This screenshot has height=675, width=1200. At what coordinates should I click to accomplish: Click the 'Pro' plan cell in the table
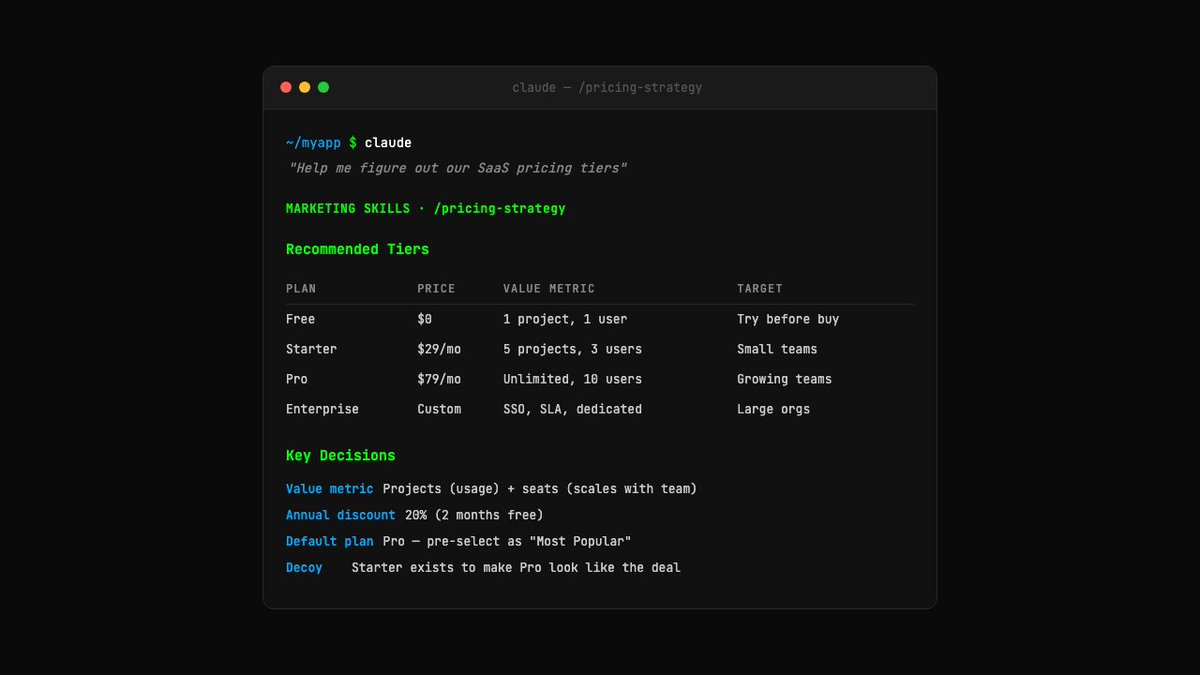point(297,379)
